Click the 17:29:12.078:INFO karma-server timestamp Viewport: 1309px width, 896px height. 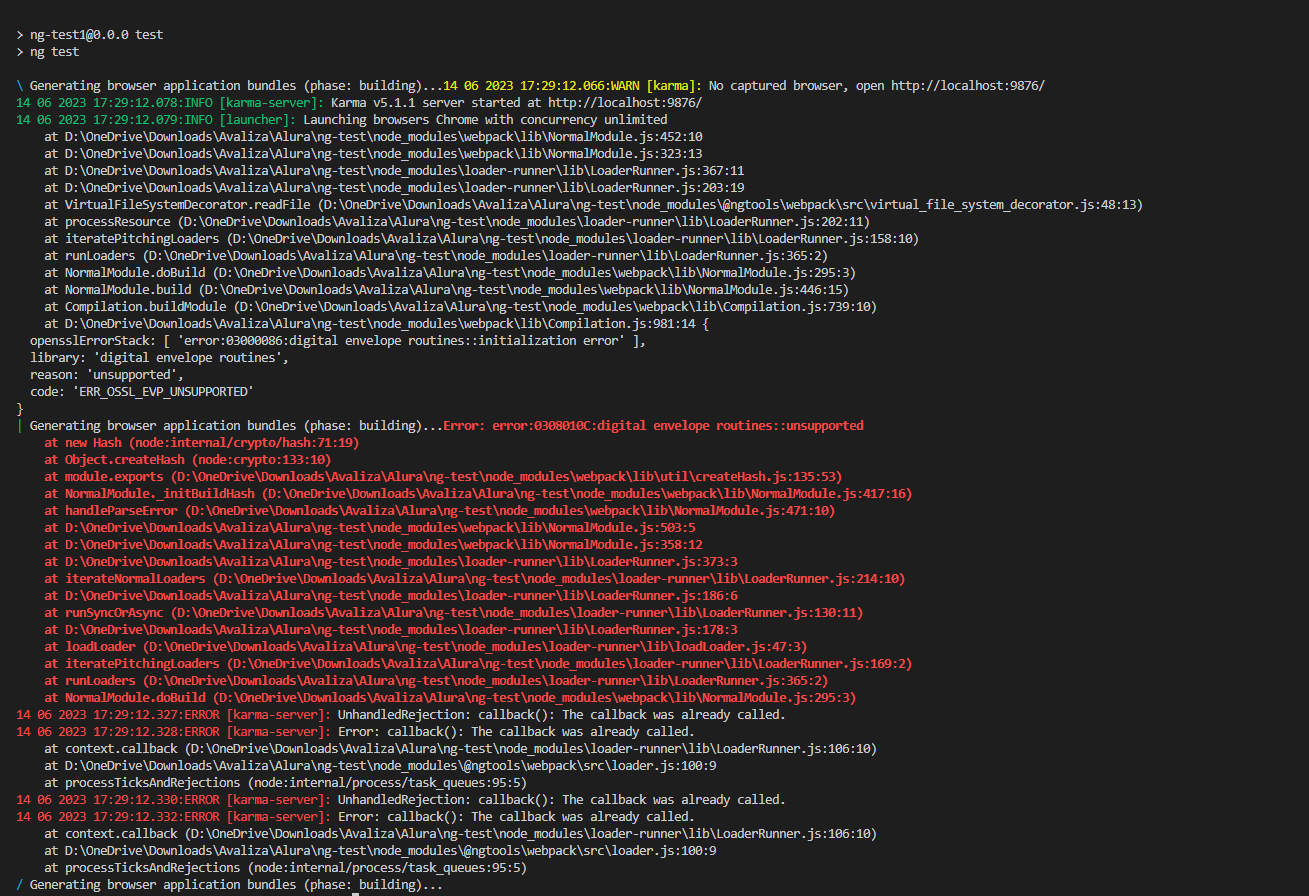pyautogui.click(x=114, y=103)
